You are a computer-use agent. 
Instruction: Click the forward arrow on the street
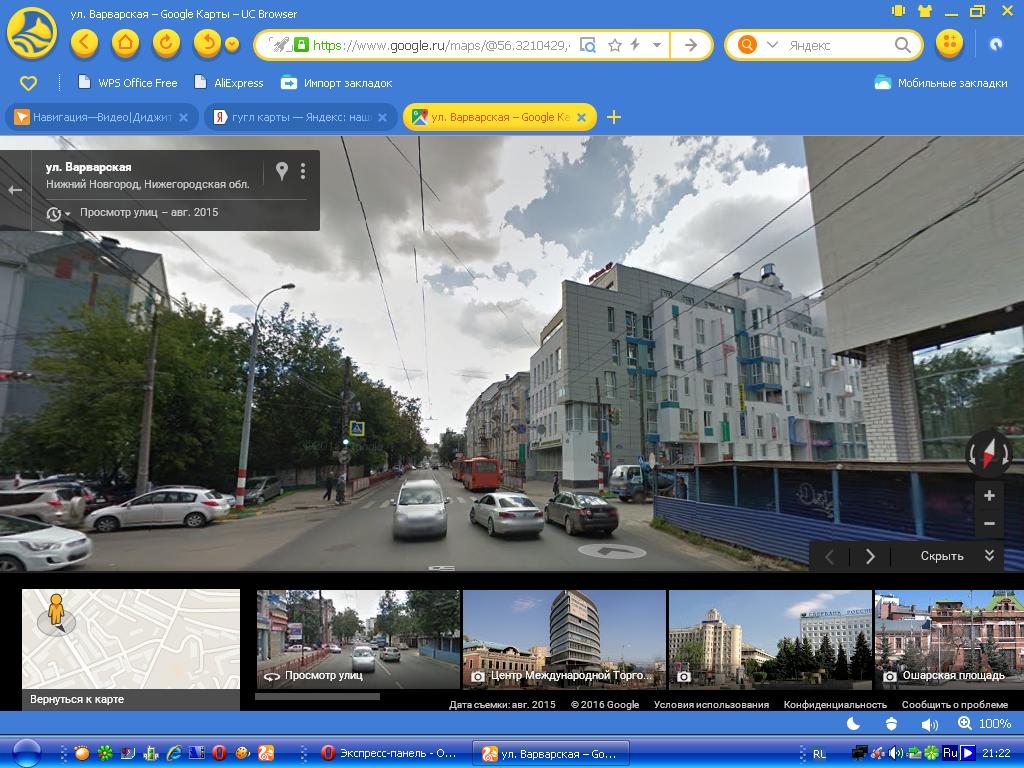(612, 551)
